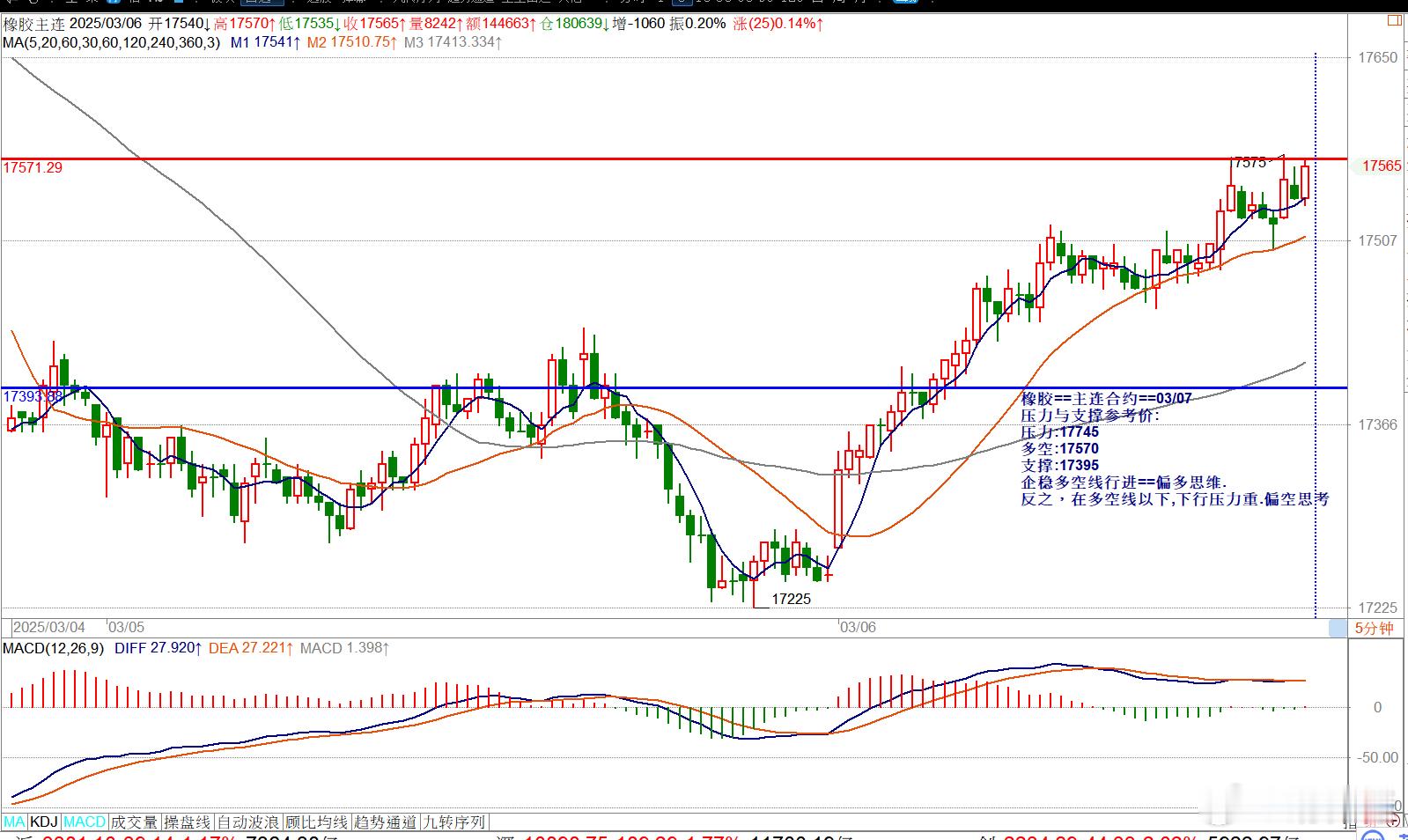Screen dimensions: 1408x840
Task: Click the red 17571.29 resistance line label
Action: point(33,167)
